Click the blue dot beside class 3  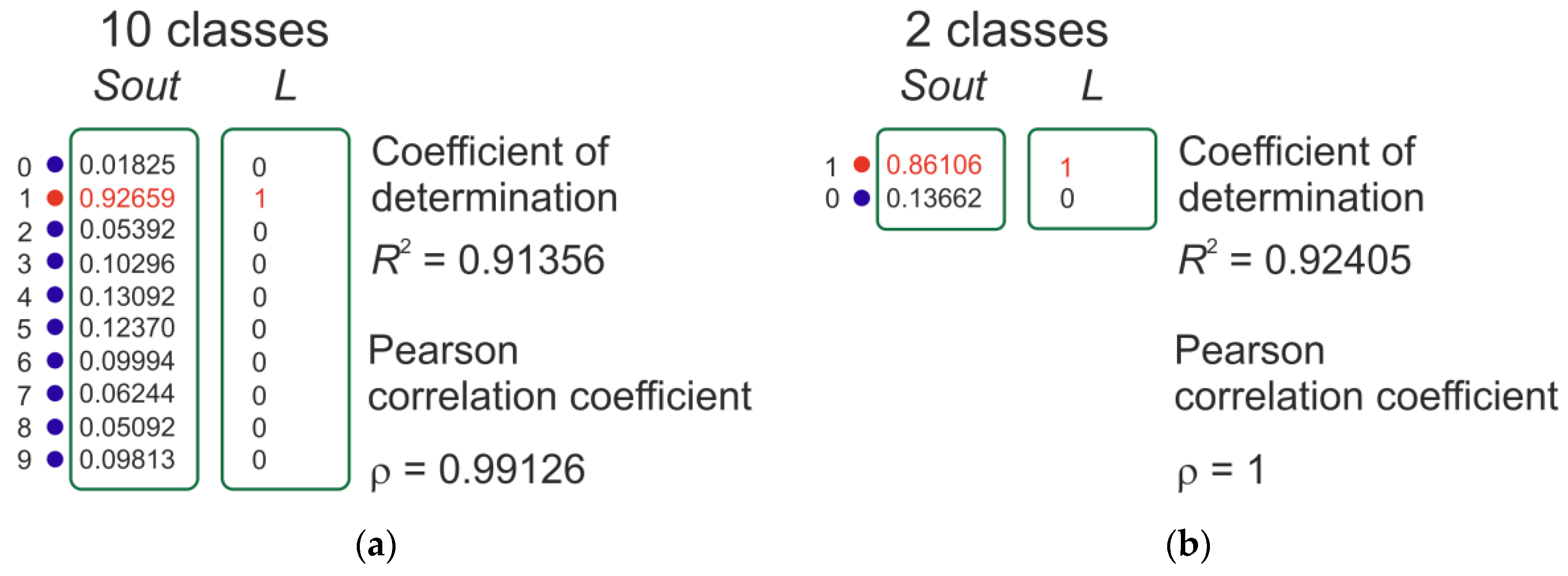click(x=55, y=262)
